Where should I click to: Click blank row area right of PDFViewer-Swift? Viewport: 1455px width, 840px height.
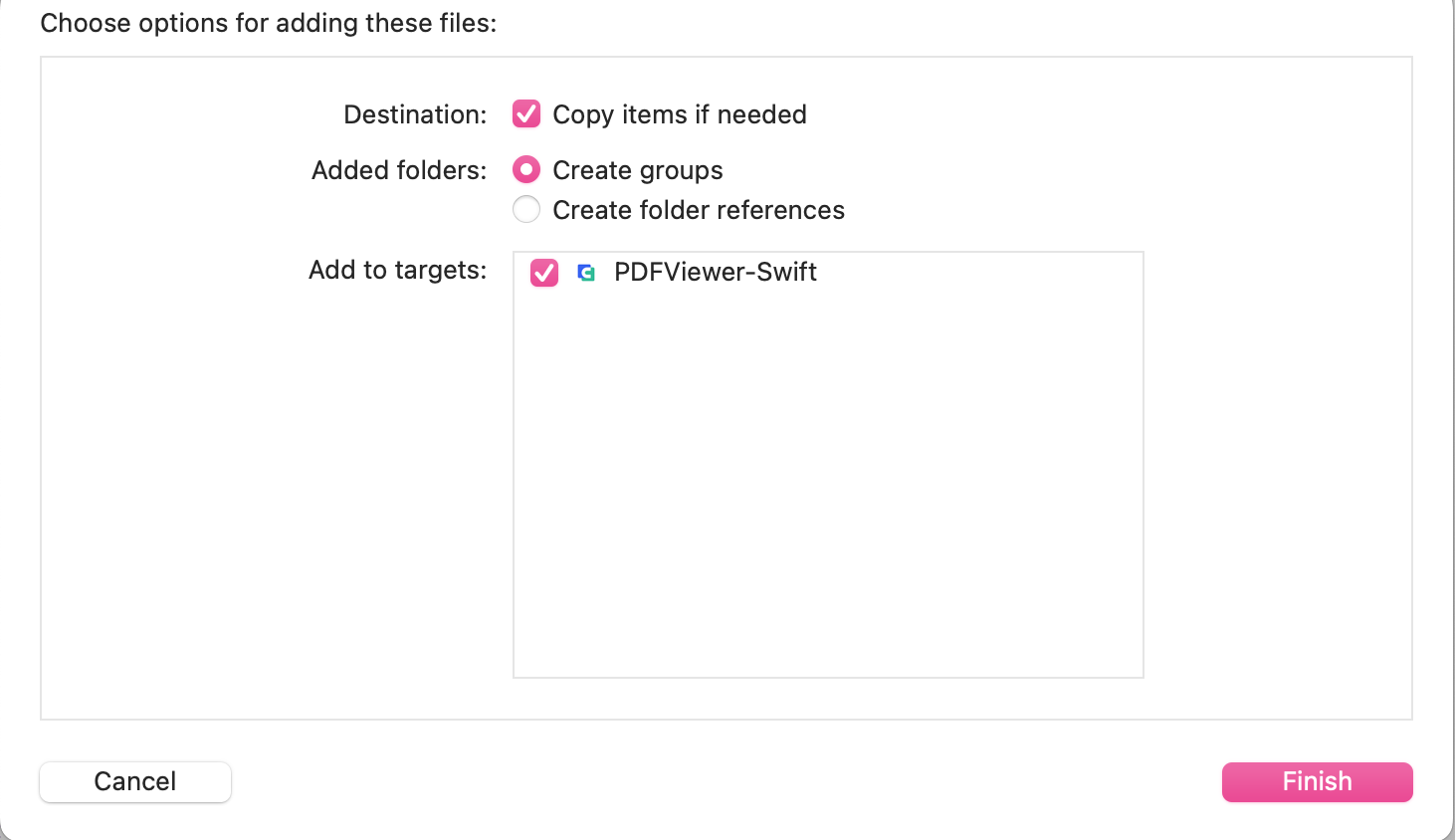click(x=980, y=273)
